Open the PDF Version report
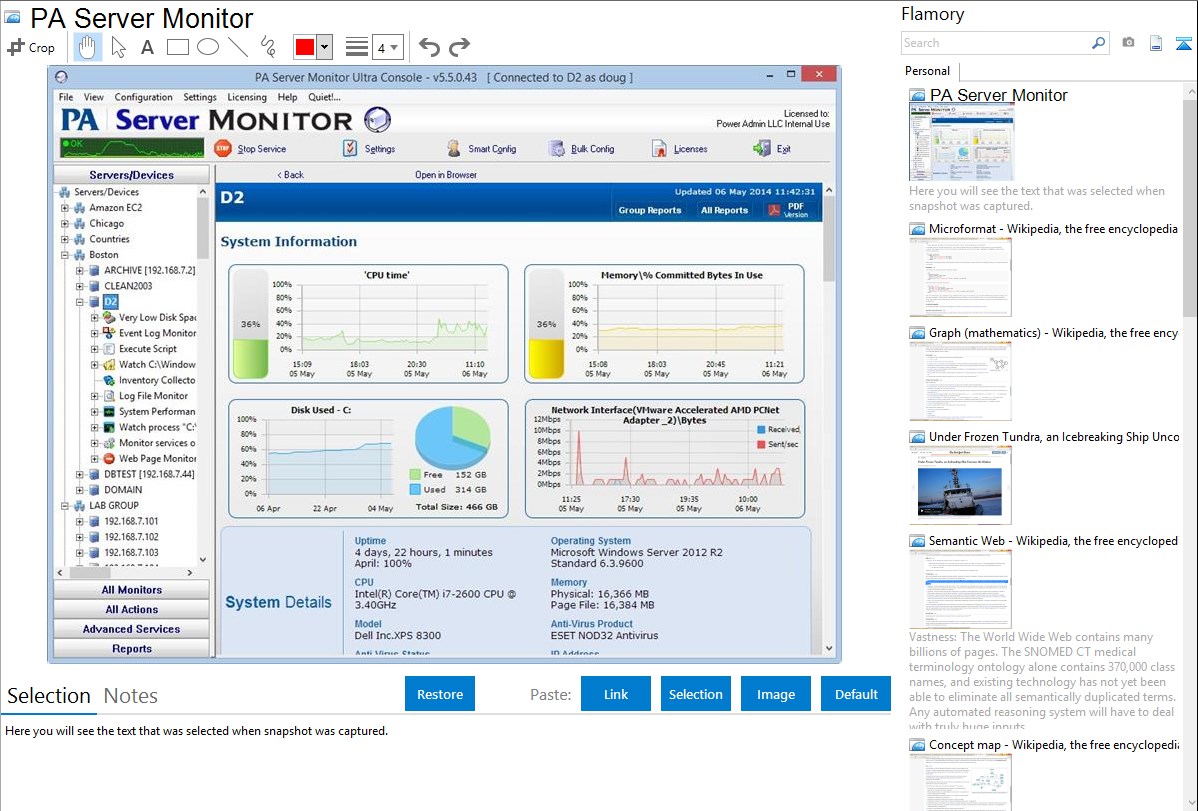This screenshot has width=1198, height=811. coord(788,209)
